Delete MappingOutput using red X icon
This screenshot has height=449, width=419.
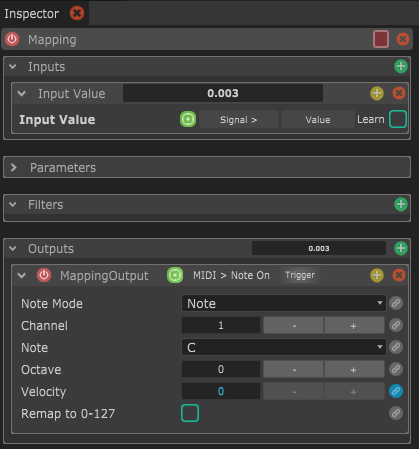(x=399, y=275)
